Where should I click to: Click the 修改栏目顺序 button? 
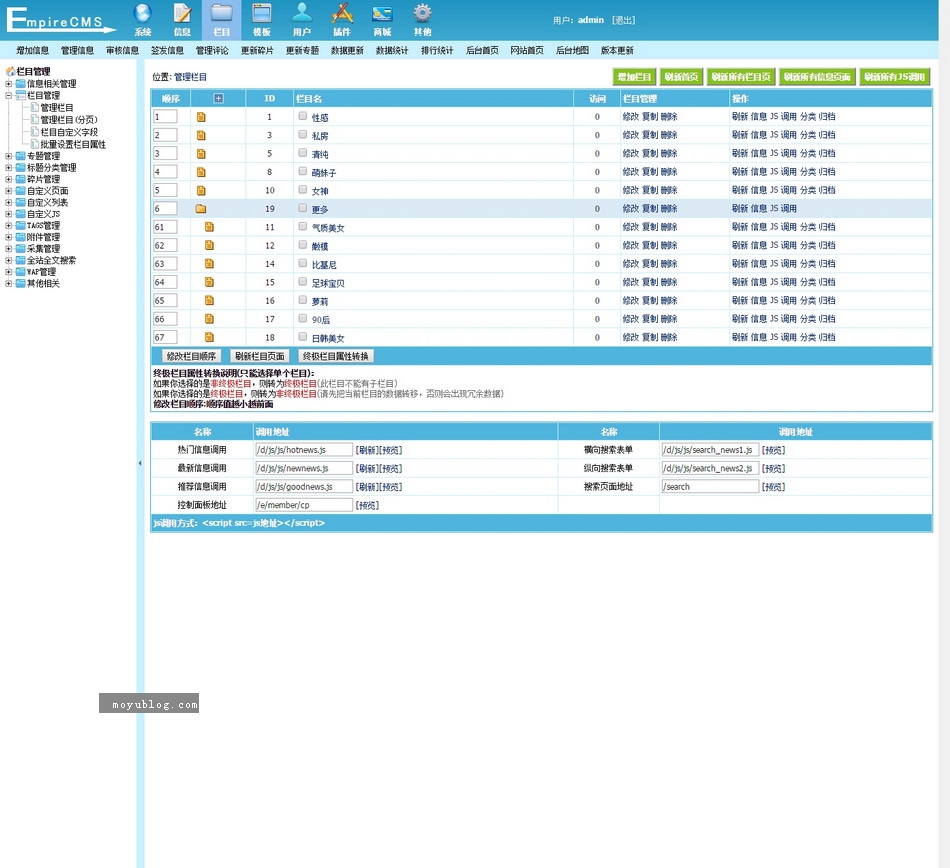191,356
